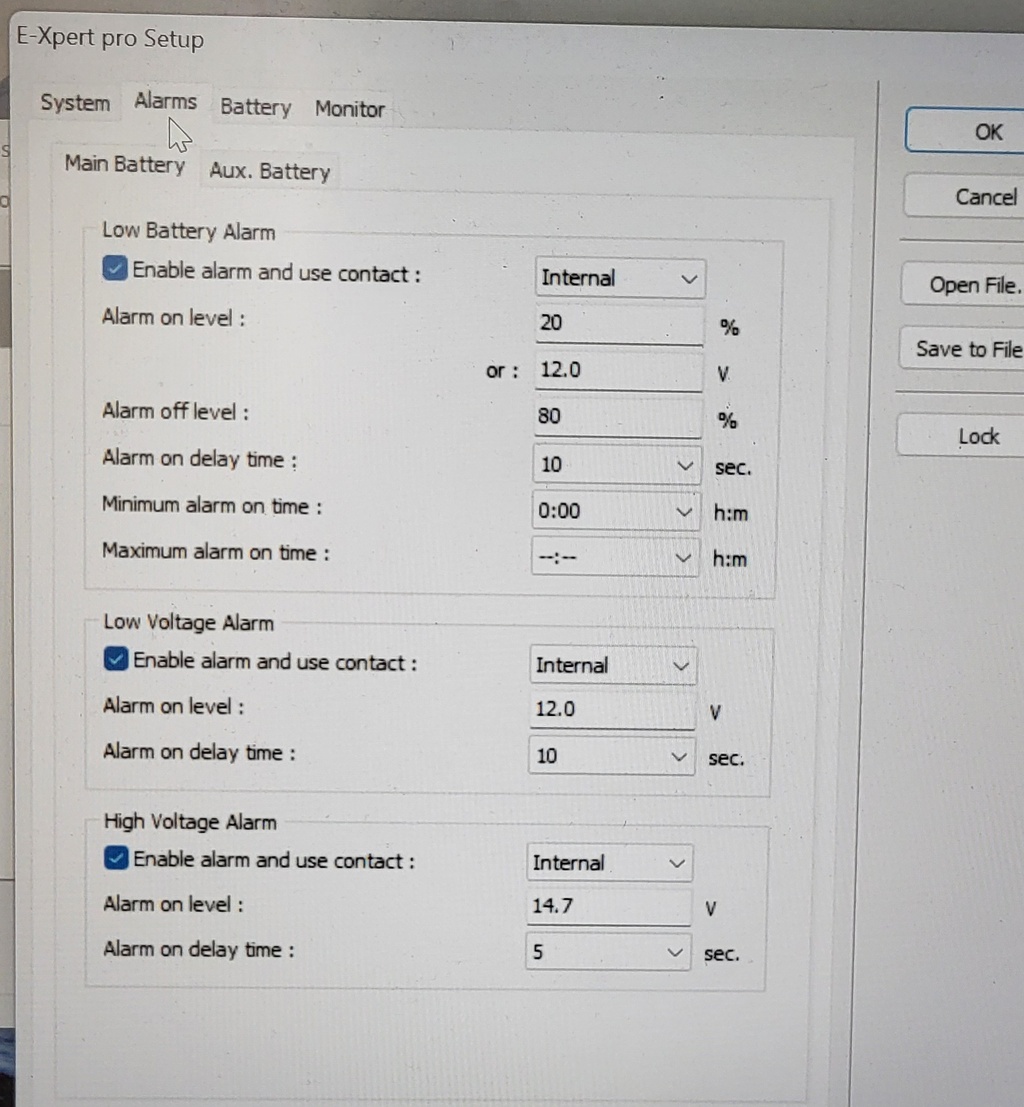Open Low Battery Alarm contact dropdown
Viewport: 1024px width, 1107px height.
point(620,279)
